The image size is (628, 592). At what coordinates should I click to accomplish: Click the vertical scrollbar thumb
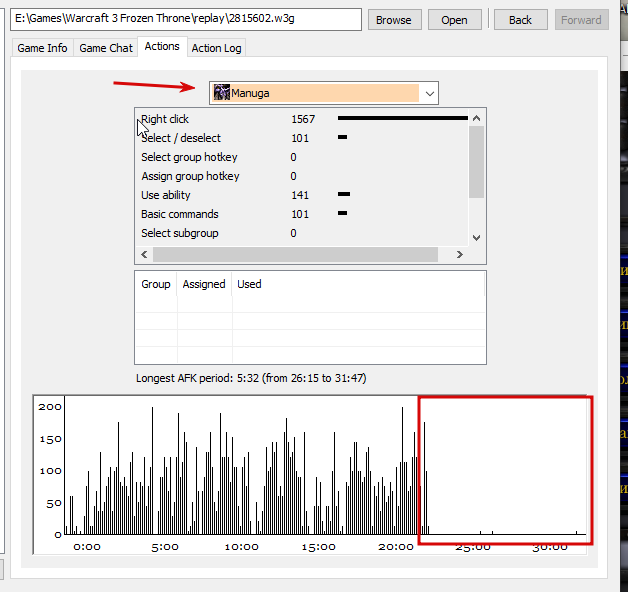click(476, 162)
